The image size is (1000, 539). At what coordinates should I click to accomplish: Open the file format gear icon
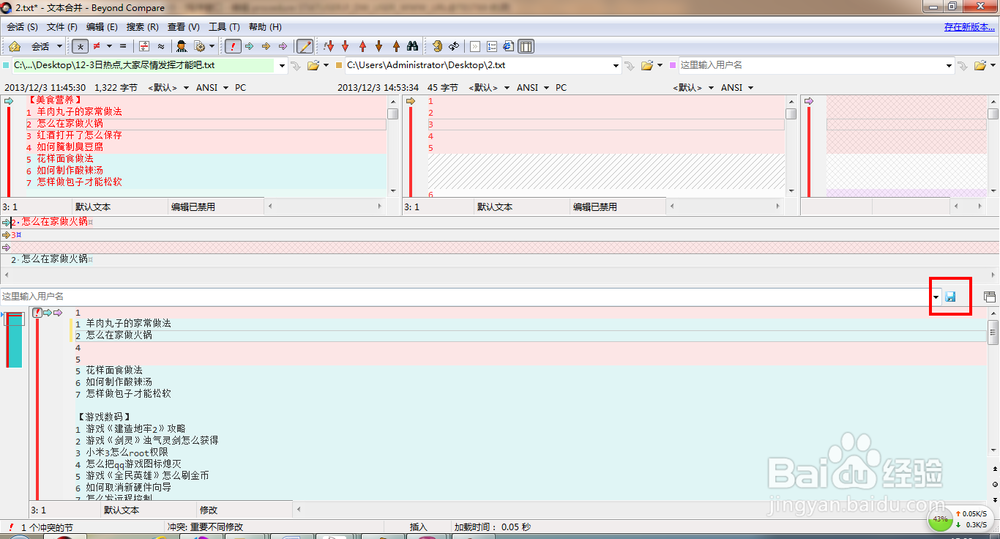[x=200, y=46]
